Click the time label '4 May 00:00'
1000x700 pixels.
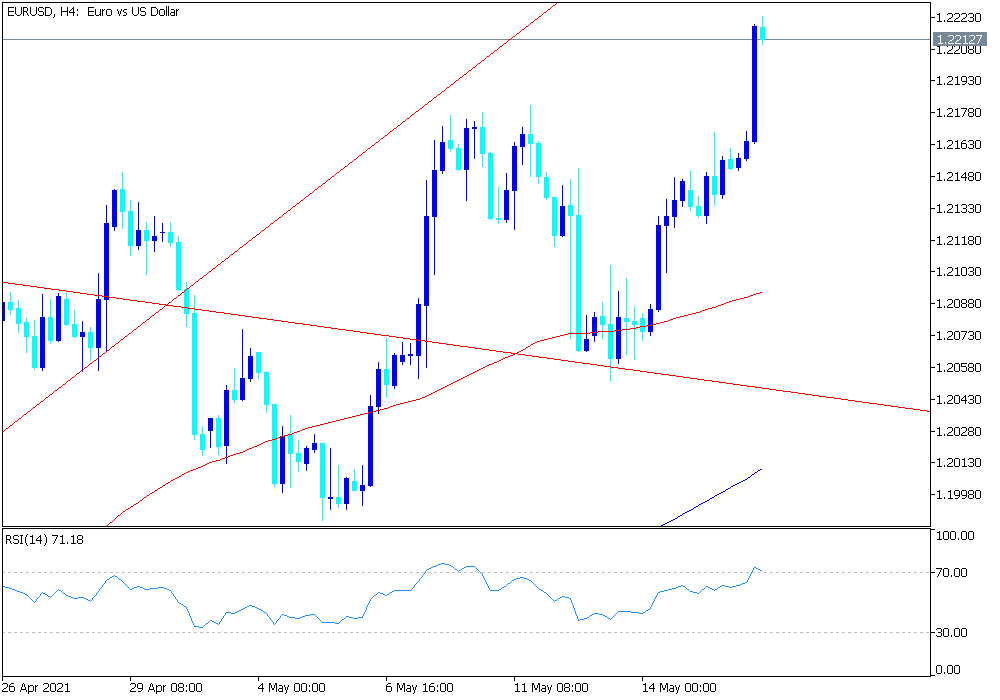[291, 688]
